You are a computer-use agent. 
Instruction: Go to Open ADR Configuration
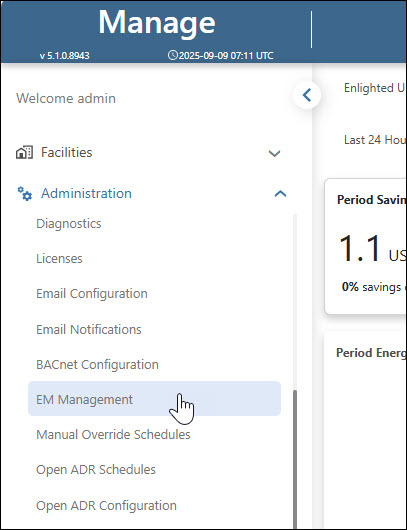click(x=106, y=506)
